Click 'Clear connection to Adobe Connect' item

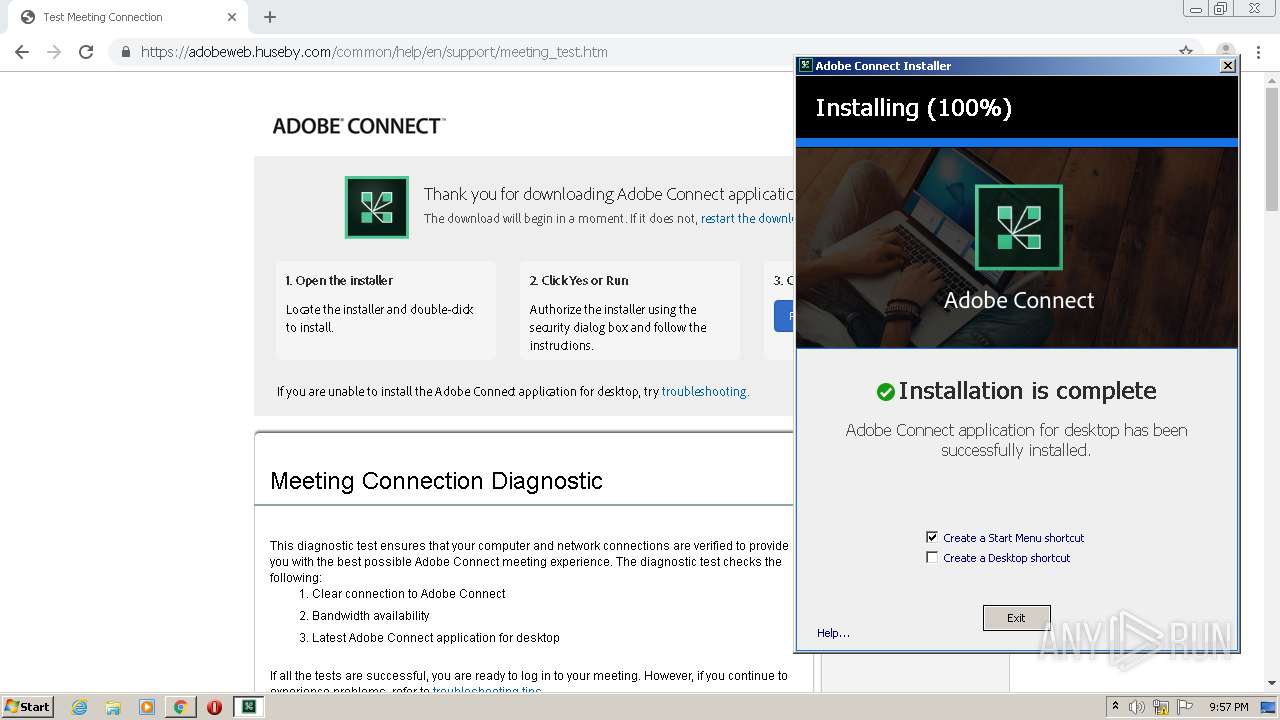[408, 594]
